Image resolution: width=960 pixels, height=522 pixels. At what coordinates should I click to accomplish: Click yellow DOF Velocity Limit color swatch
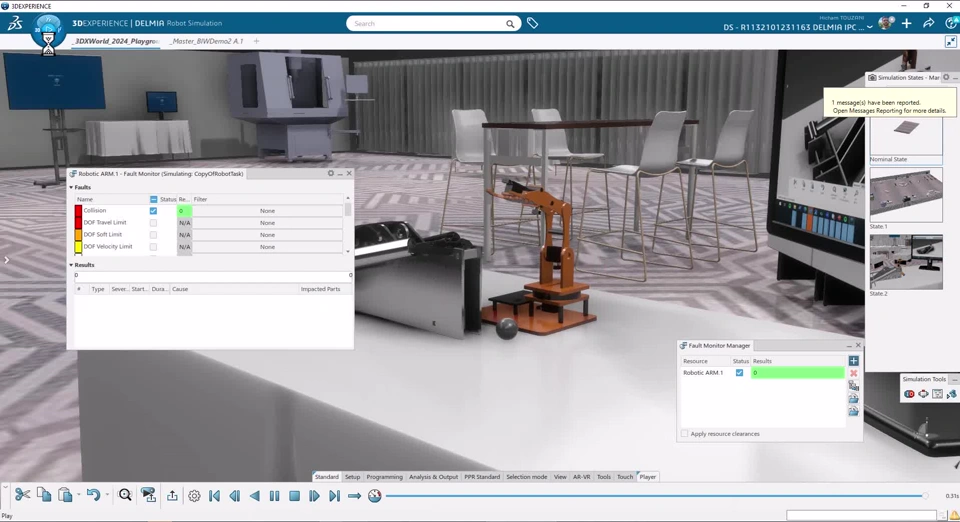coord(78,247)
